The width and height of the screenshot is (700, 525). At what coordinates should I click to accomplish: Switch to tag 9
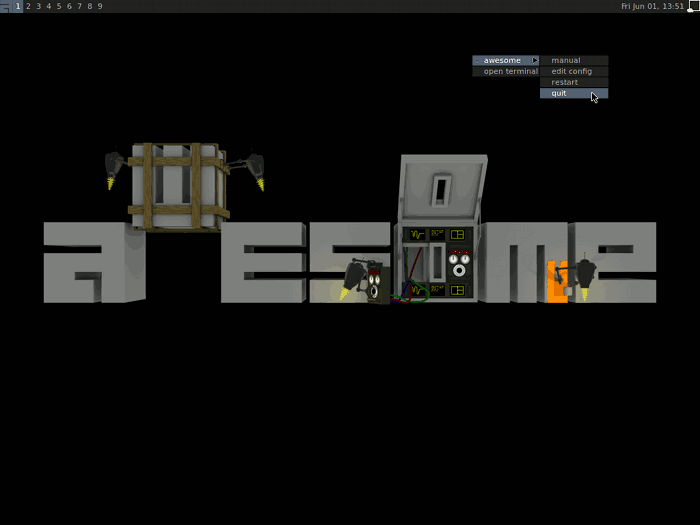tap(100, 6)
